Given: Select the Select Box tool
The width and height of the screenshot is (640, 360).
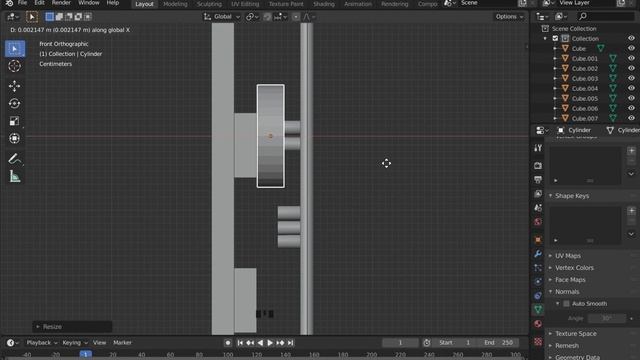Looking at the screenshot, I should click(x=15, y=49).
